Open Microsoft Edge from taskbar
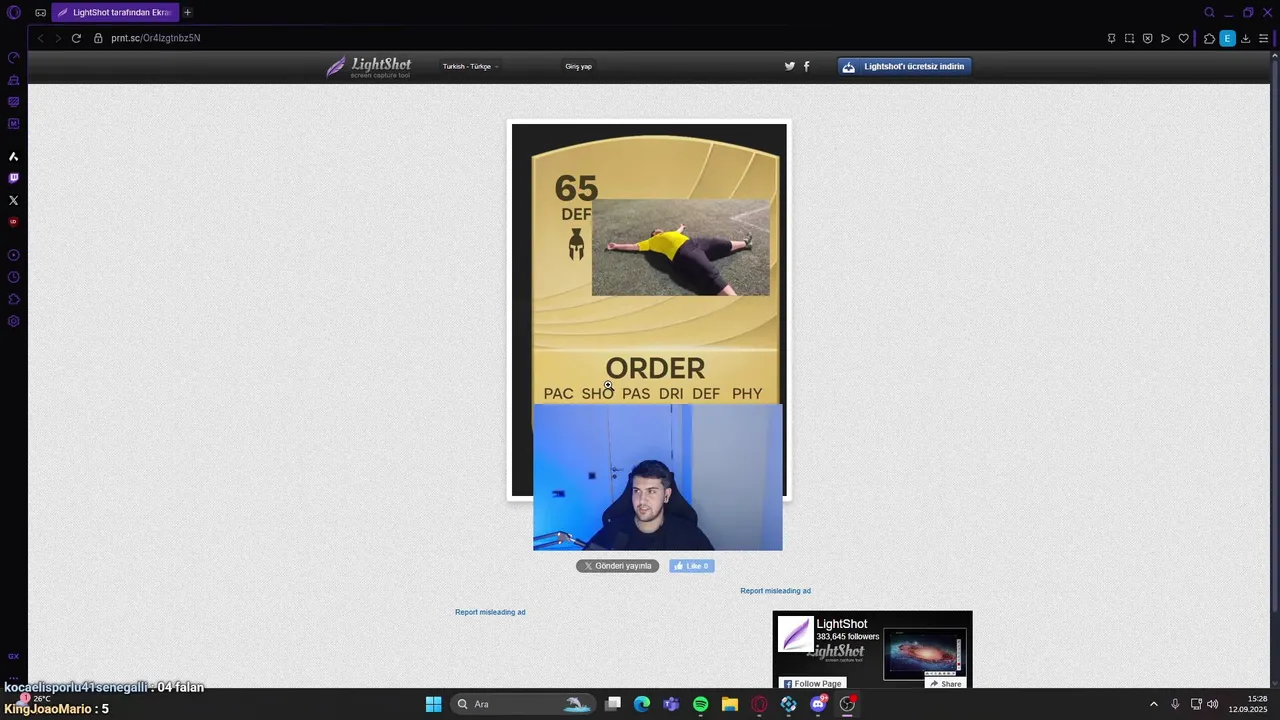 (x=642, y=704)
